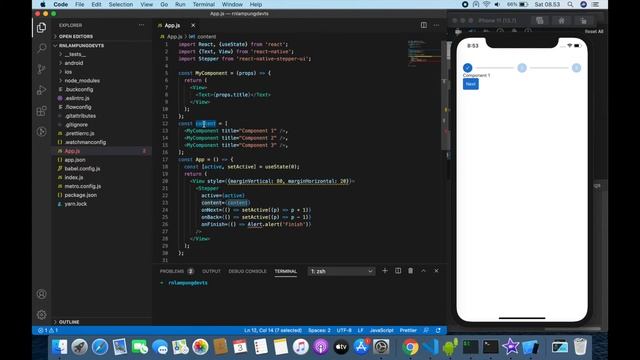
Task: Maximize the panel with up chevron
Action: click(423, 271)
